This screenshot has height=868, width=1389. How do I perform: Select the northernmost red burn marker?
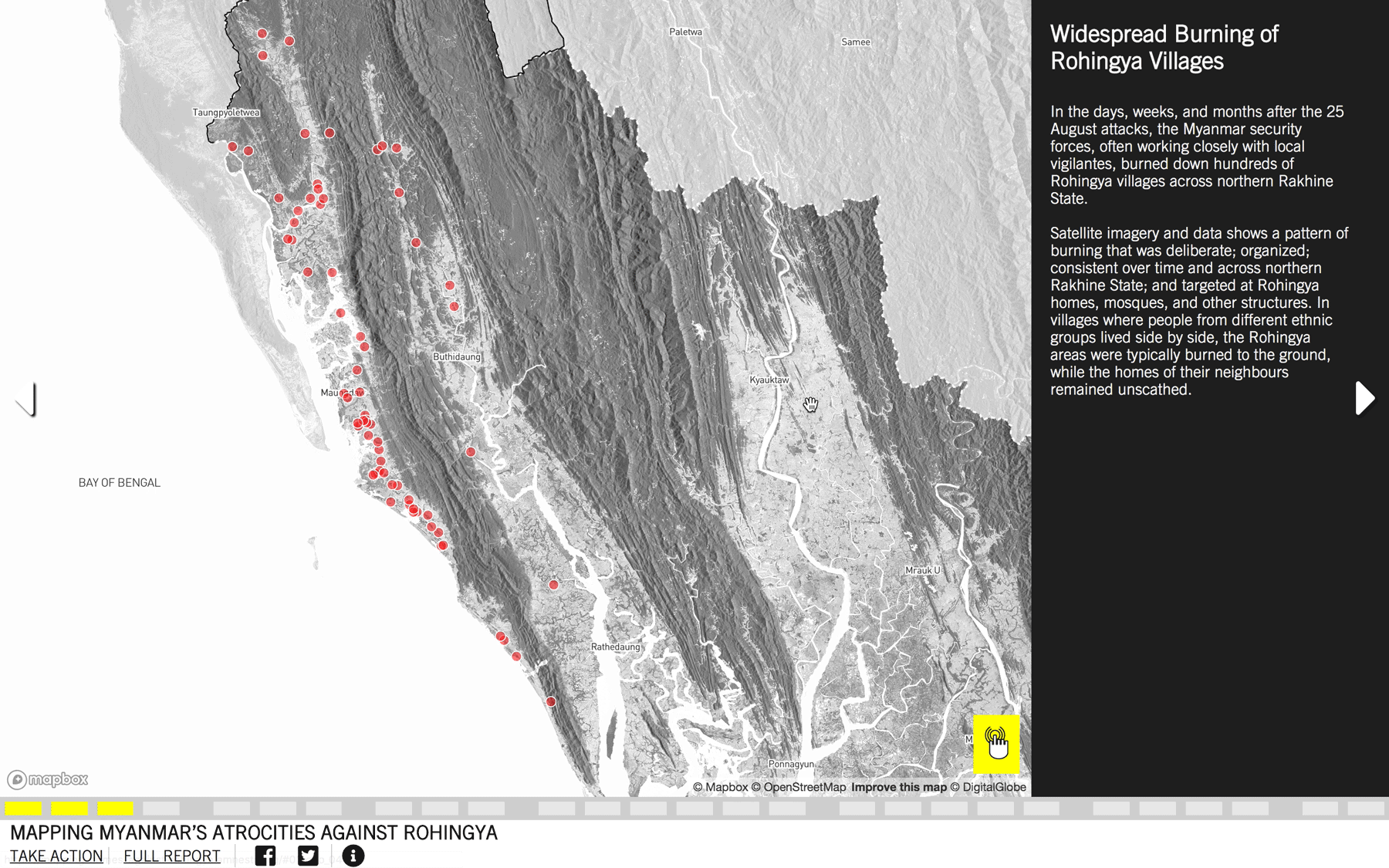coord(262,33)
